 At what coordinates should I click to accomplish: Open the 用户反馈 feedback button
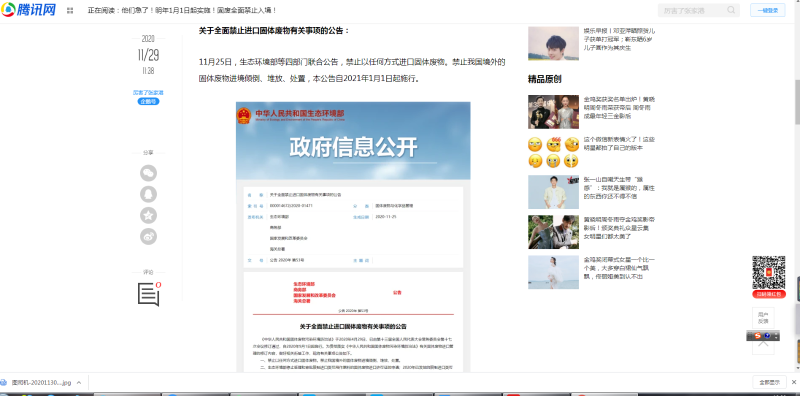tap(763, 318)
